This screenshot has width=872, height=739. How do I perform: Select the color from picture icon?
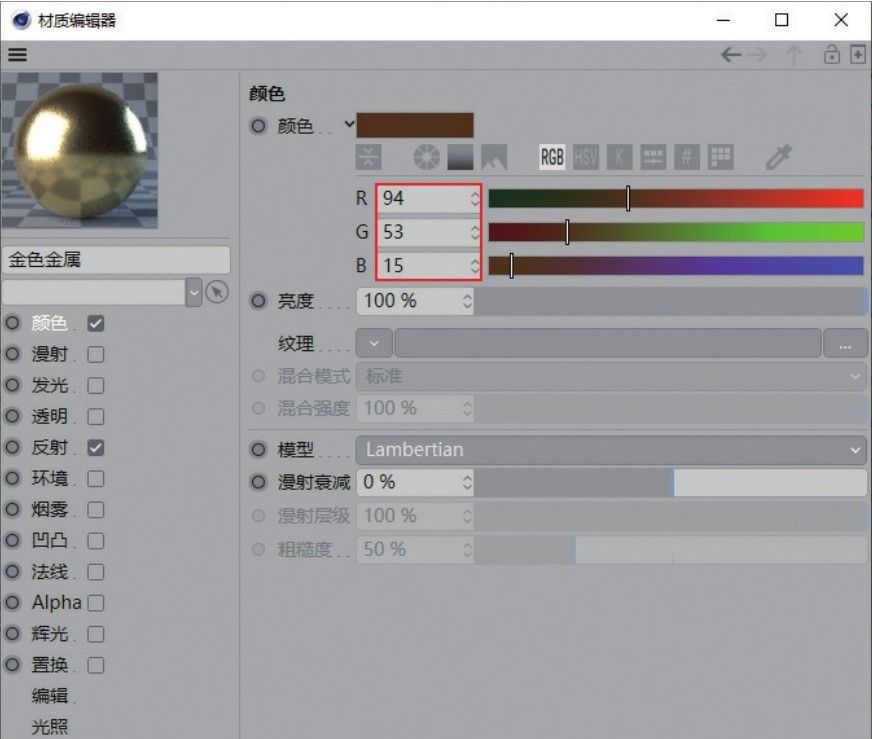coord(494,157)
